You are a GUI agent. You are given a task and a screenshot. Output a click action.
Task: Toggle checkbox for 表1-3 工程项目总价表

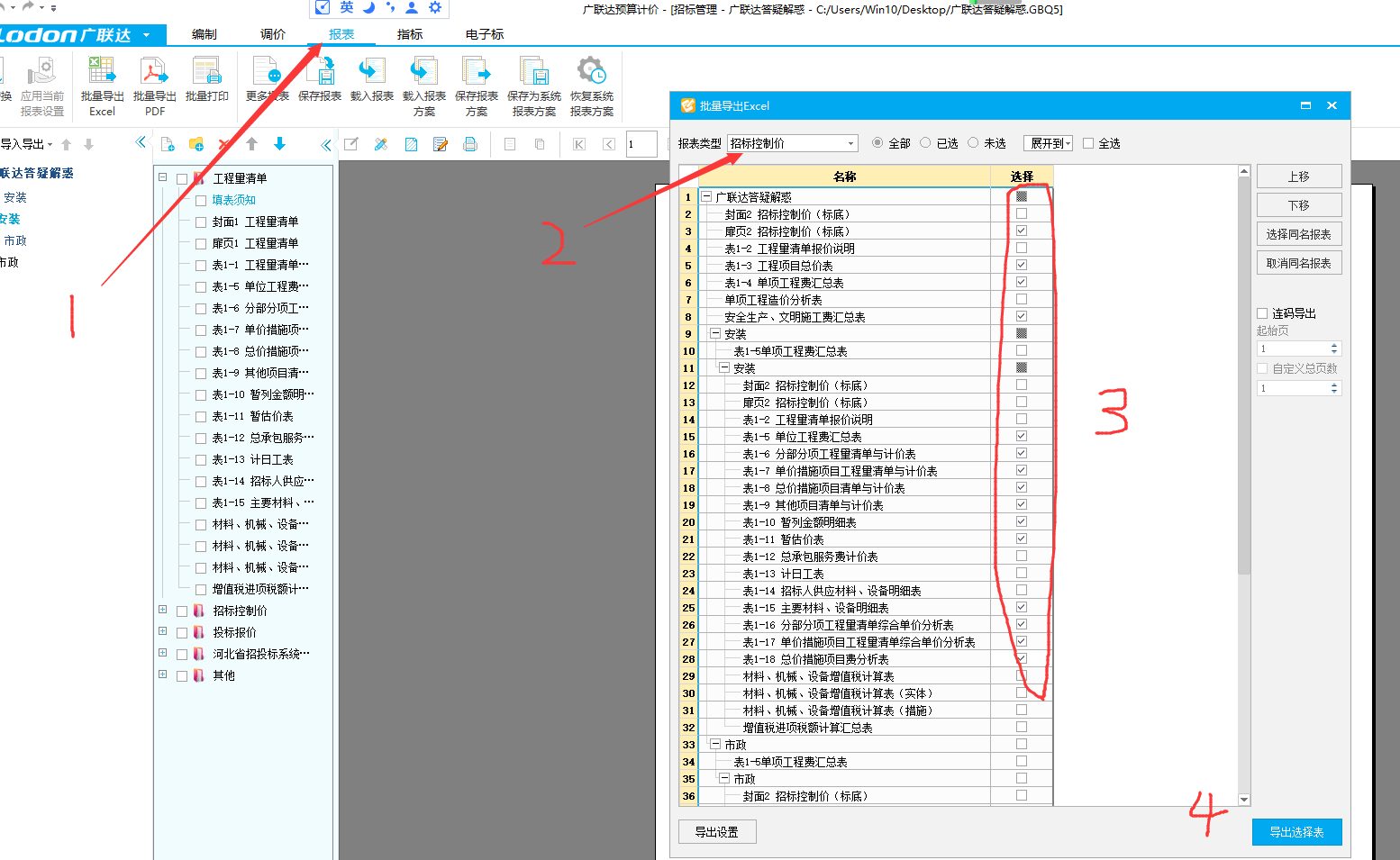[1022, 265]
